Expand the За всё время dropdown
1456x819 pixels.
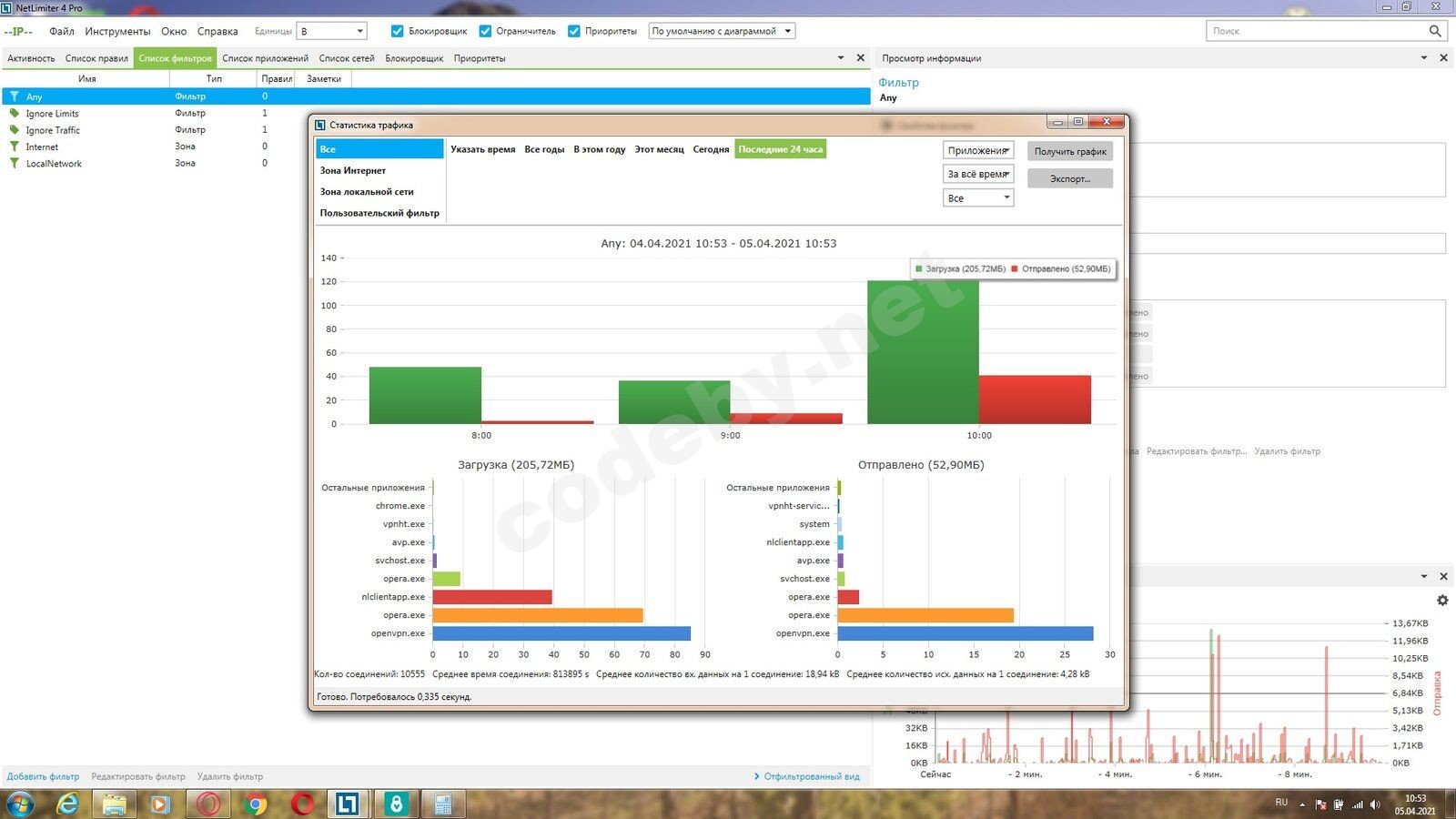point(978,174)
